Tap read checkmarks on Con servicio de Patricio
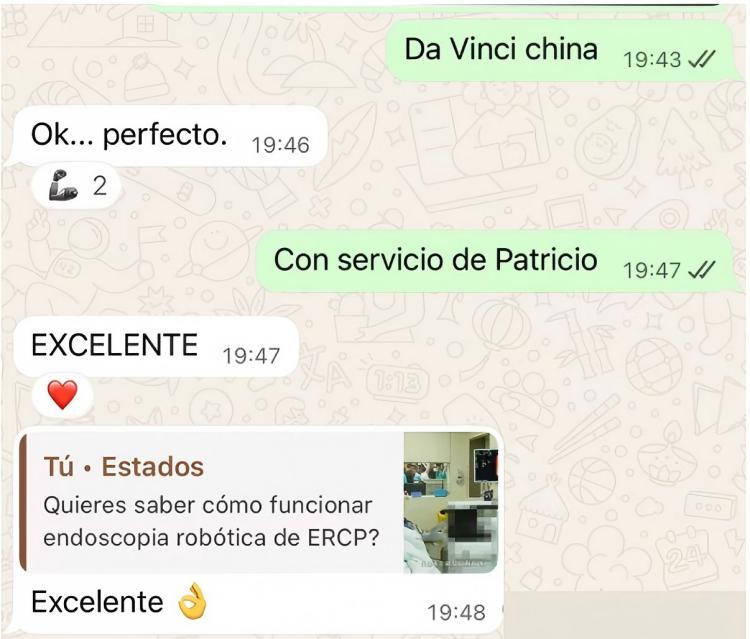 pyautogui.click(x=701, y=270)
